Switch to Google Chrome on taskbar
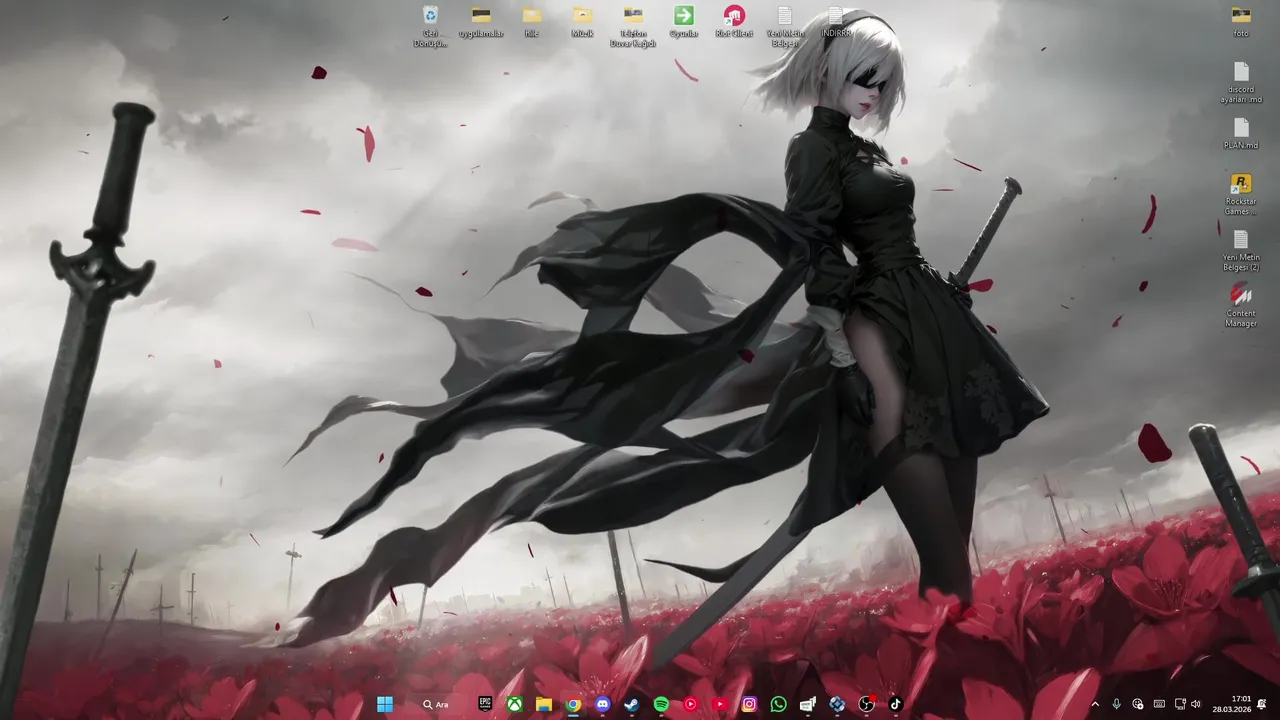Viewport: 1280px width, 720px height. (573, 704)
